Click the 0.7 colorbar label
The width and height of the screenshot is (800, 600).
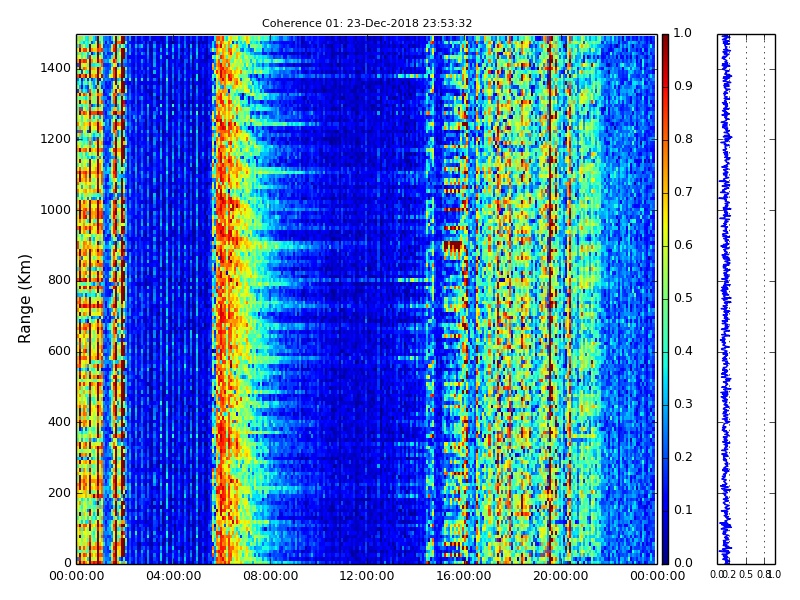coord(683,192)
